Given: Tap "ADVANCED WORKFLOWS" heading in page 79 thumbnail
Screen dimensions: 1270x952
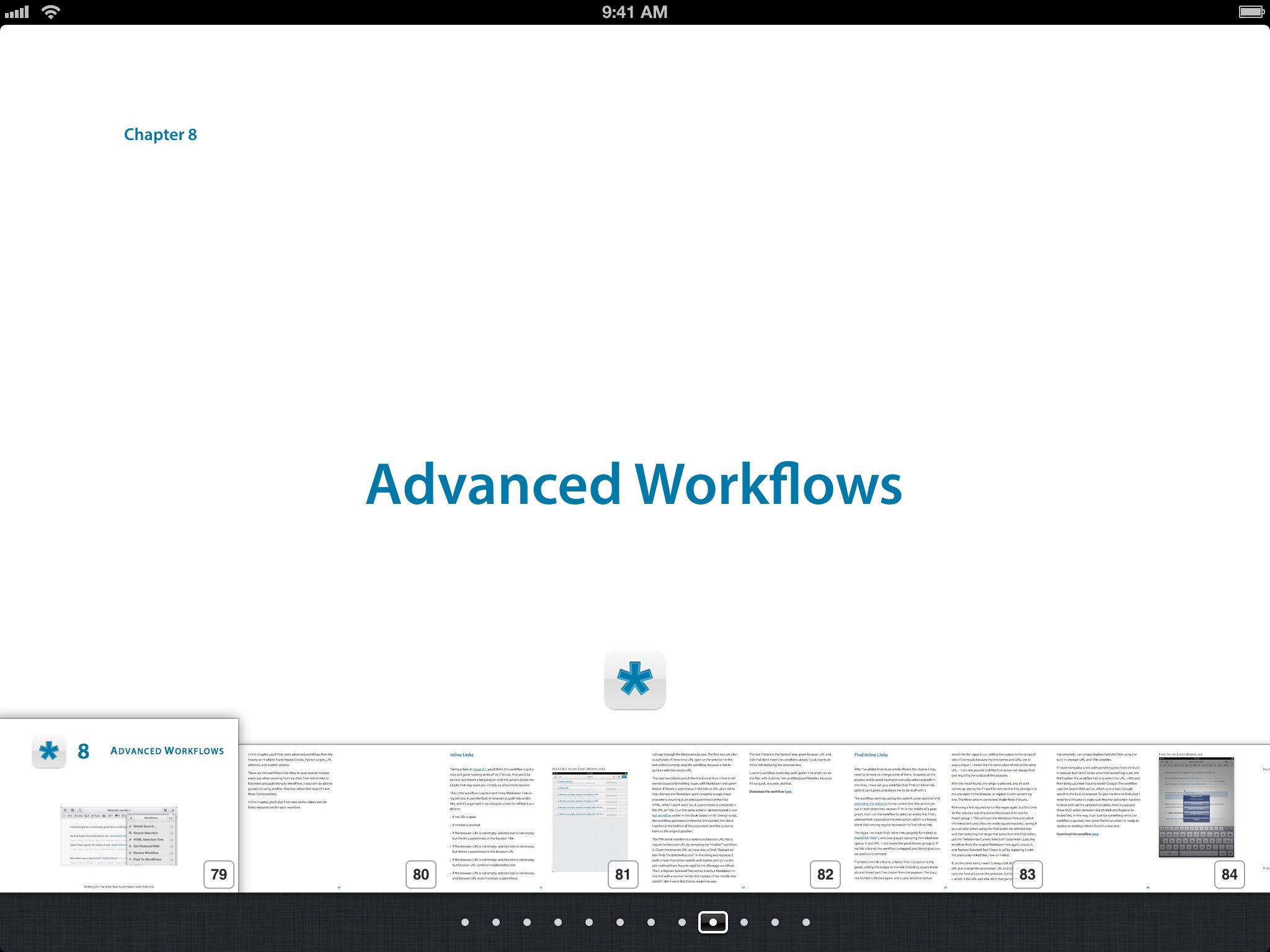Looking at the screenshot, I should (x=167, y=751).
